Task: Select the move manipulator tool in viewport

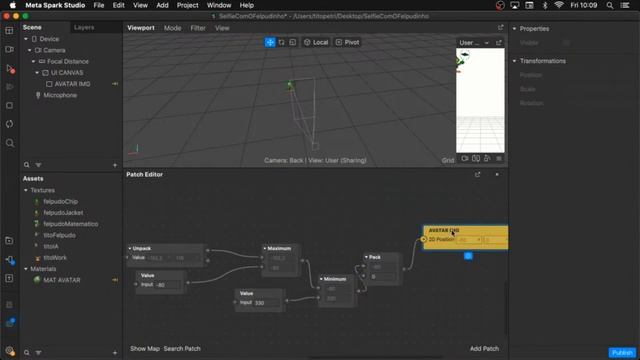Action: tap(270, 42)
